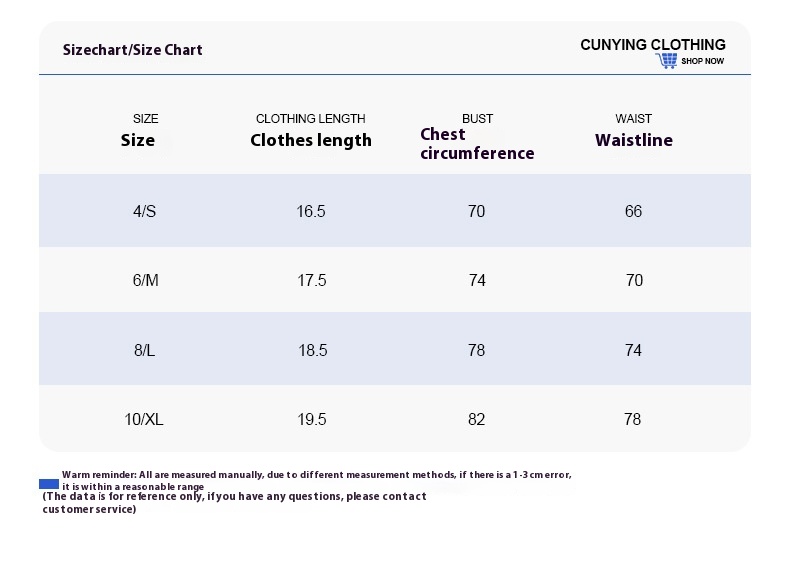Click the Warm reminder note text

tap(317, 480)
